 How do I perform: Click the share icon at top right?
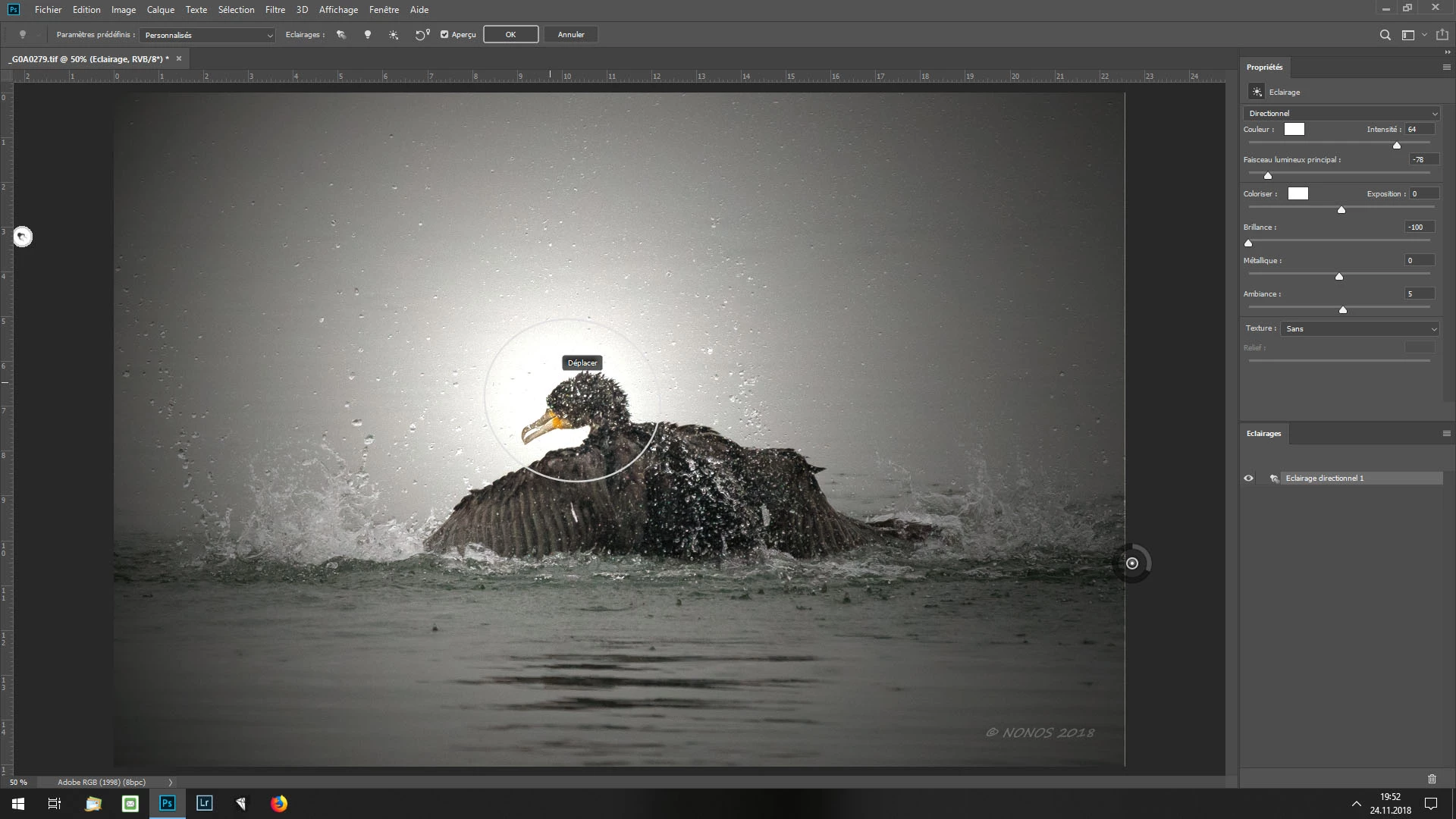coord(1442,35)
